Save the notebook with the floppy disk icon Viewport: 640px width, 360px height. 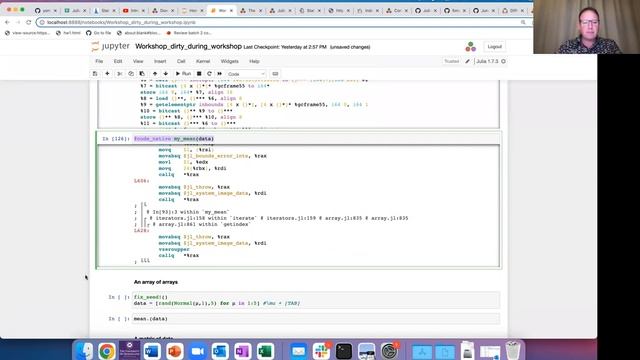[95, 74]
